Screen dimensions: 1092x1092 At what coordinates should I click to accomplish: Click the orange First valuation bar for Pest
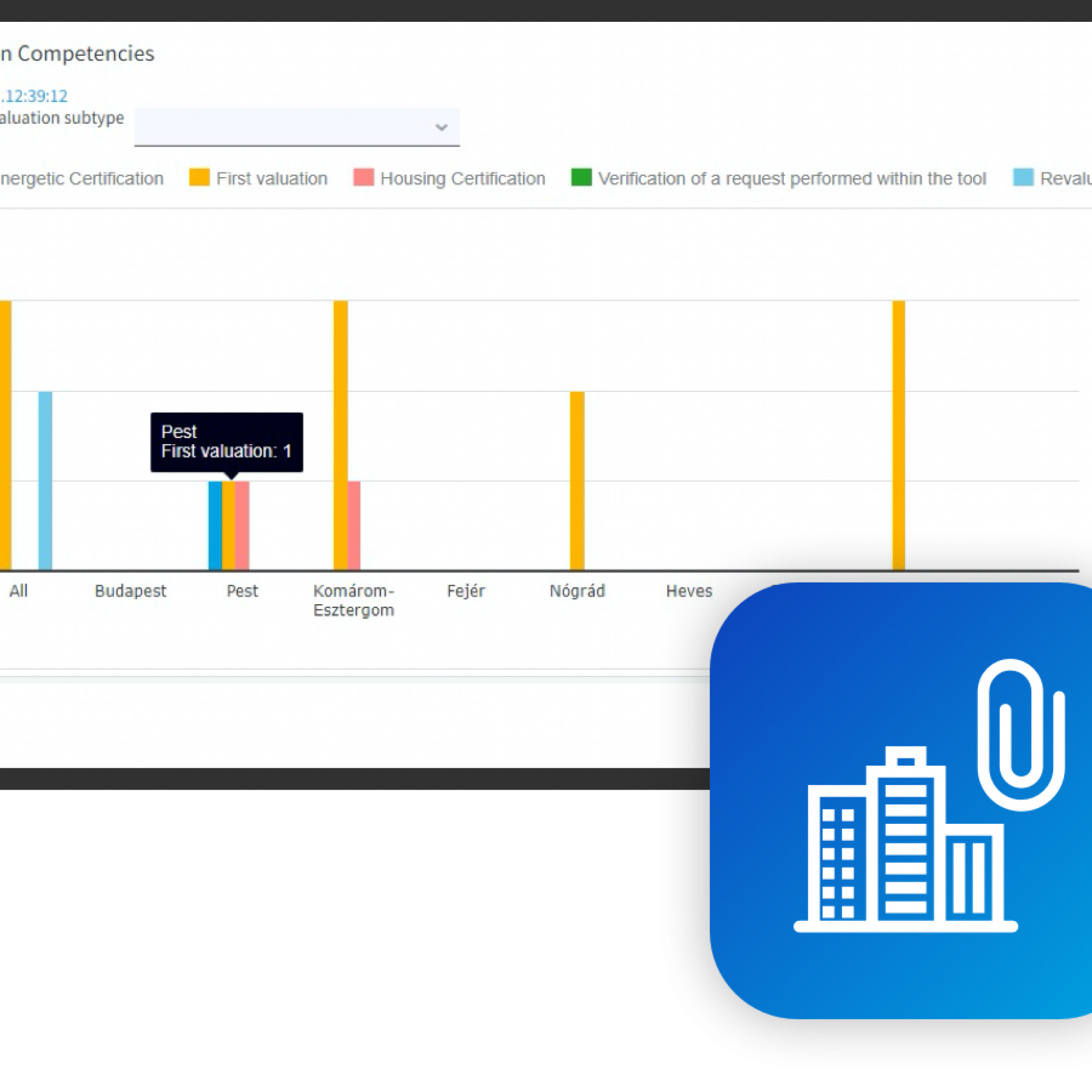click(x=228, y=526)
